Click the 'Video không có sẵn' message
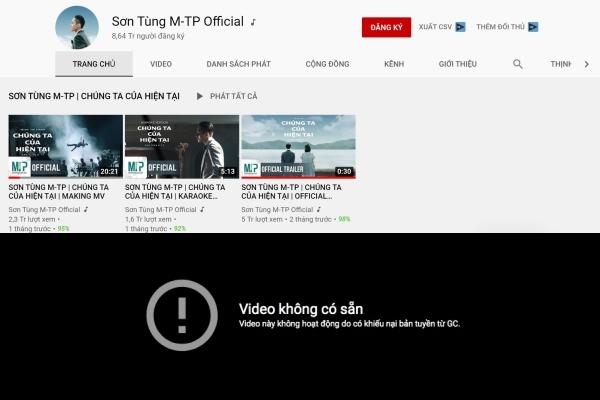The image size is (600, 400). pos(301,309)
